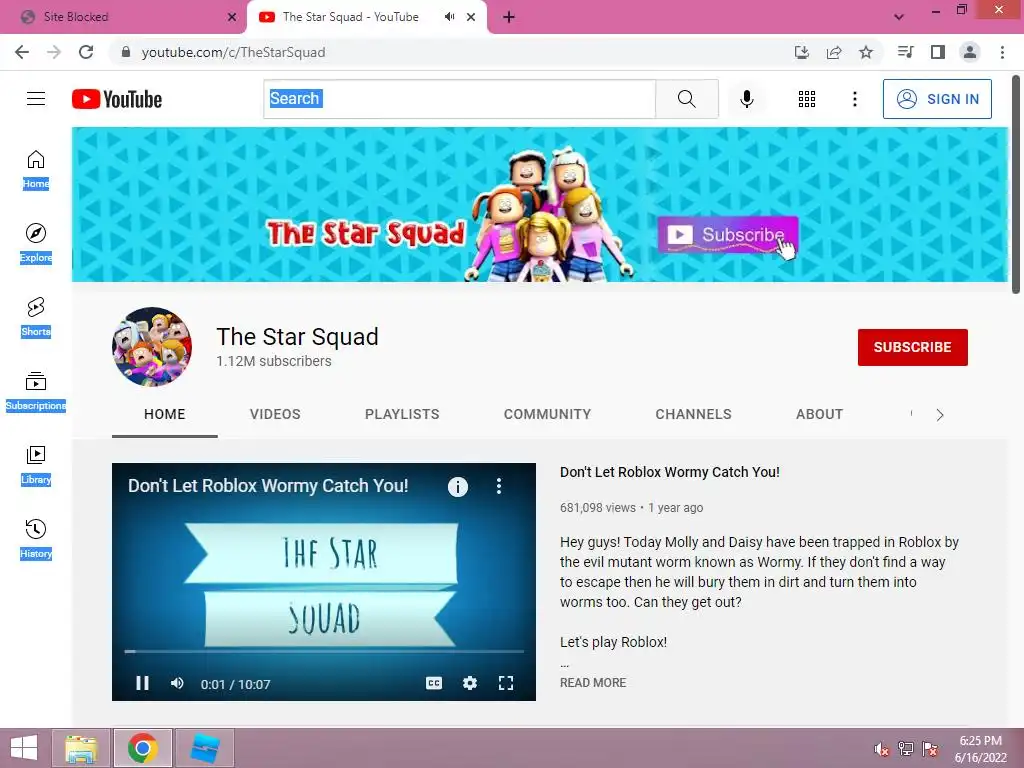1024x768 pixels.
Task: Click the share page icon in address bar
Action: pyautogui.click(x=834, y=52)
